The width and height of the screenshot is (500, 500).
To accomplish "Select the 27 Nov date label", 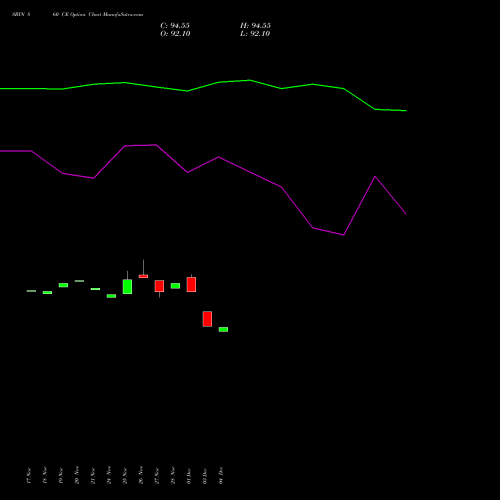I will click(x=157, y=475).
